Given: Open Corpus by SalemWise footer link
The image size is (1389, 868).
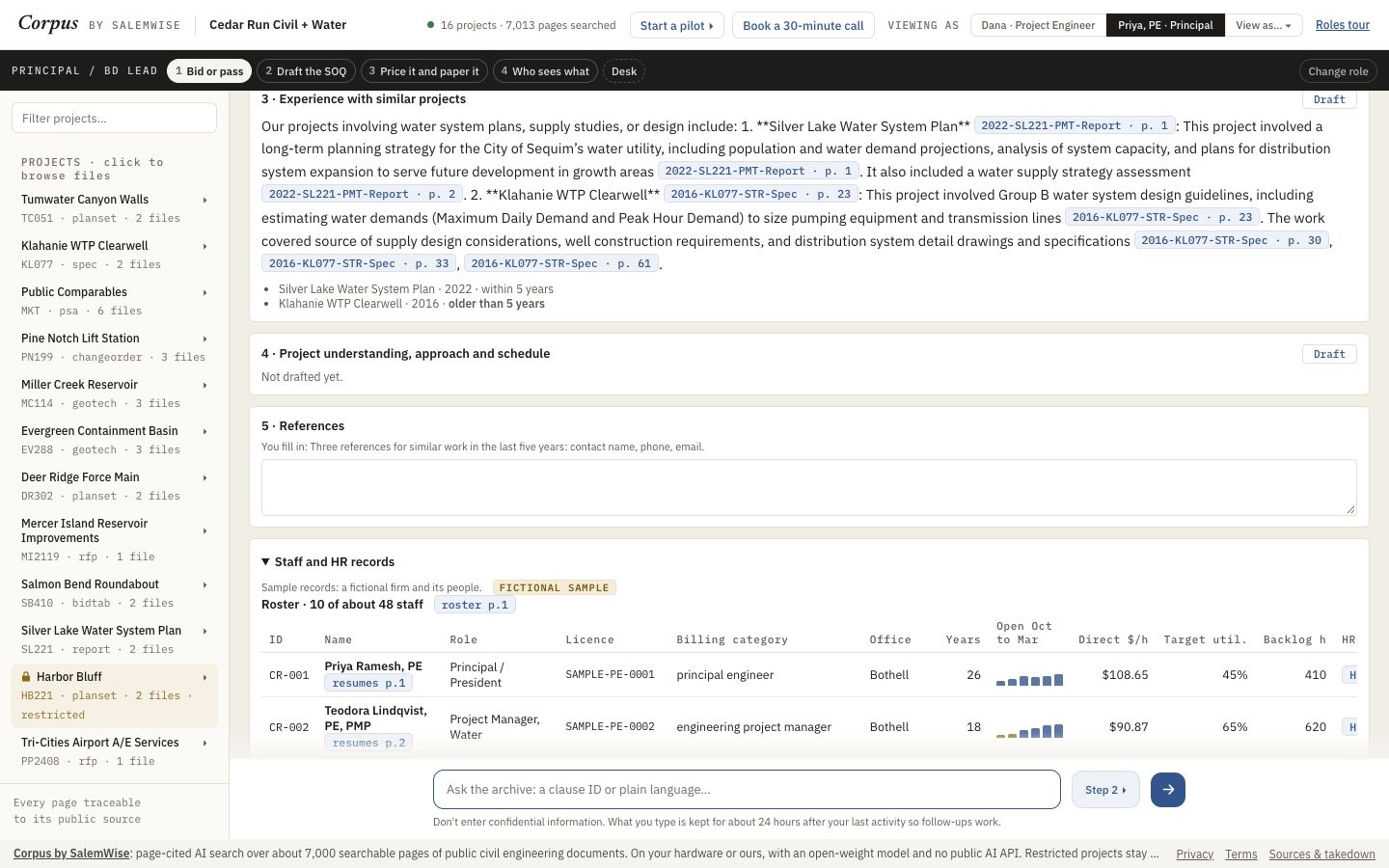Looking at the screenshot, I should coord(71,854).
